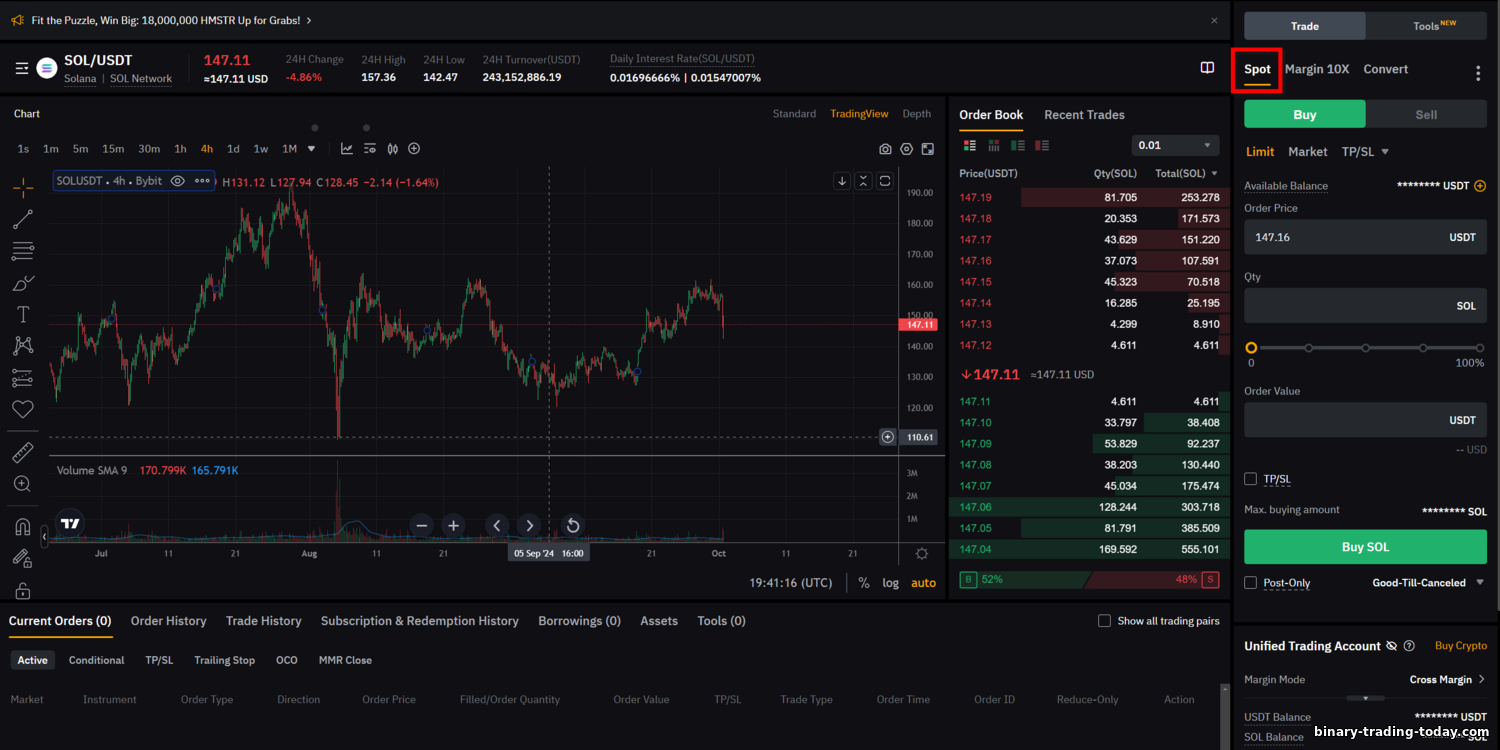Show both sides order book view

point(969,145)
